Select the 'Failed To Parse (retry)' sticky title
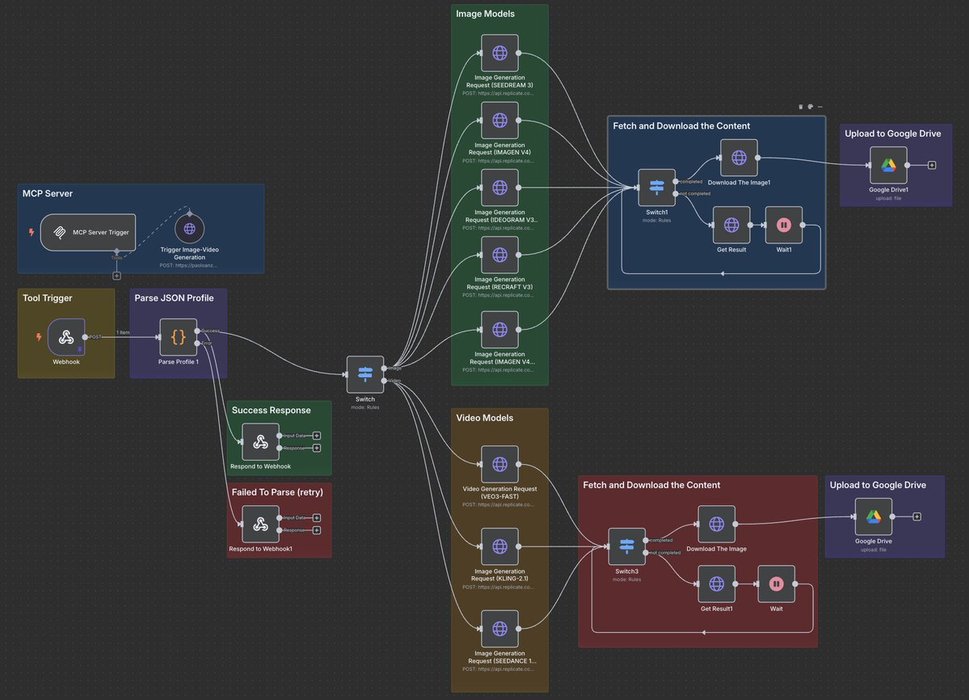 pos(277,492)
